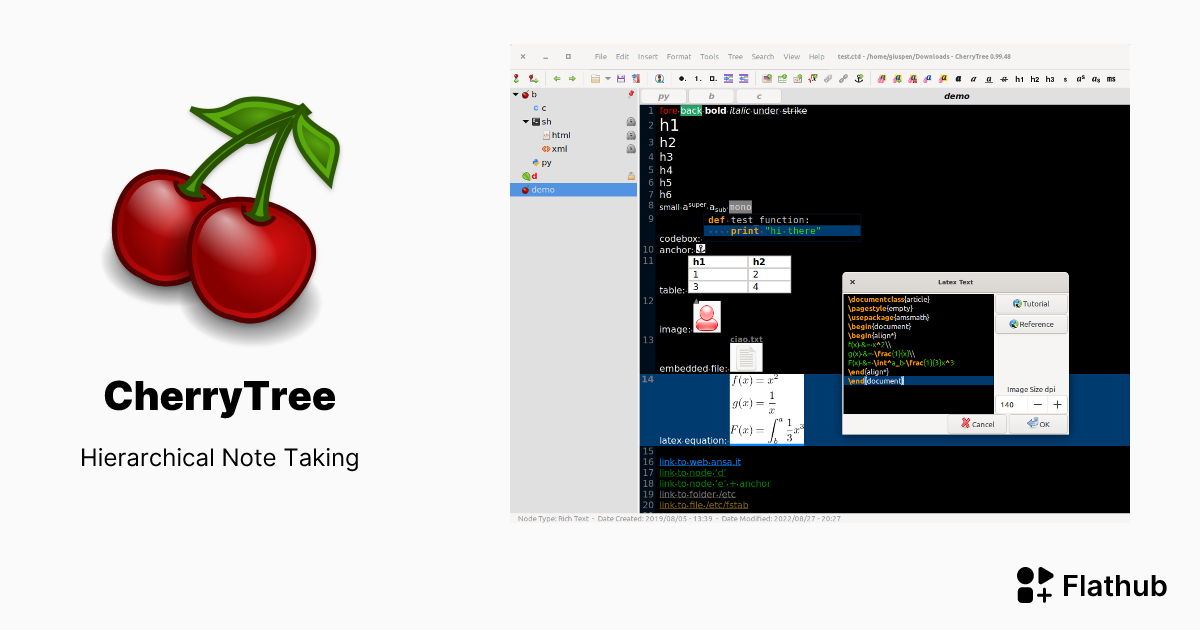Apply h1 heading from the toolbar
The height and width of the screenshot is (630, 1200).
tap(1018, 79)
